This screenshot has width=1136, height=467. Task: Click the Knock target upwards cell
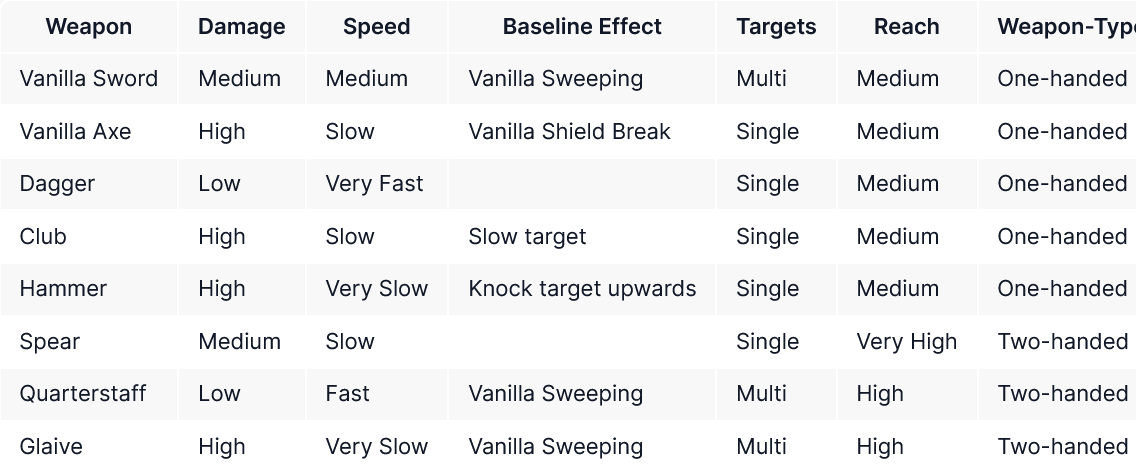(582, 289)
